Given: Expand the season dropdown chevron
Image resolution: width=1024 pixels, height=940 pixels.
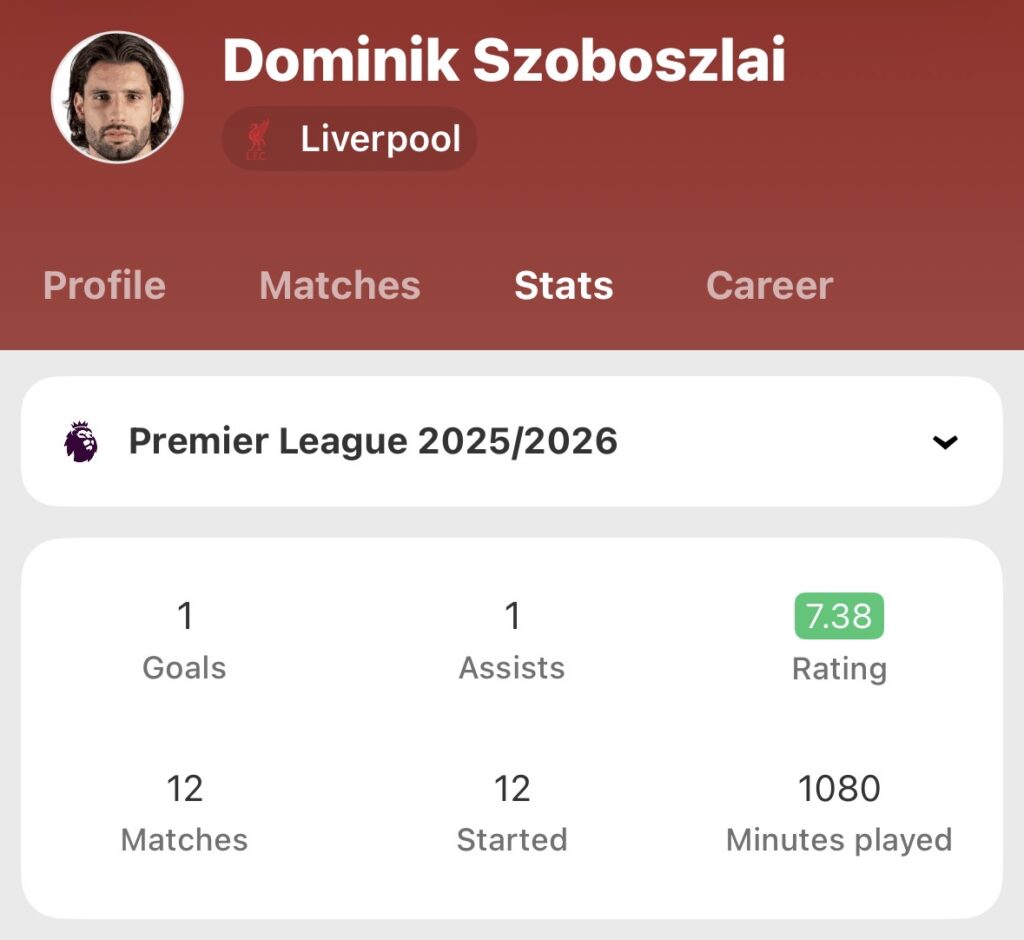Looking at the screenshot, I should [945, 442].
